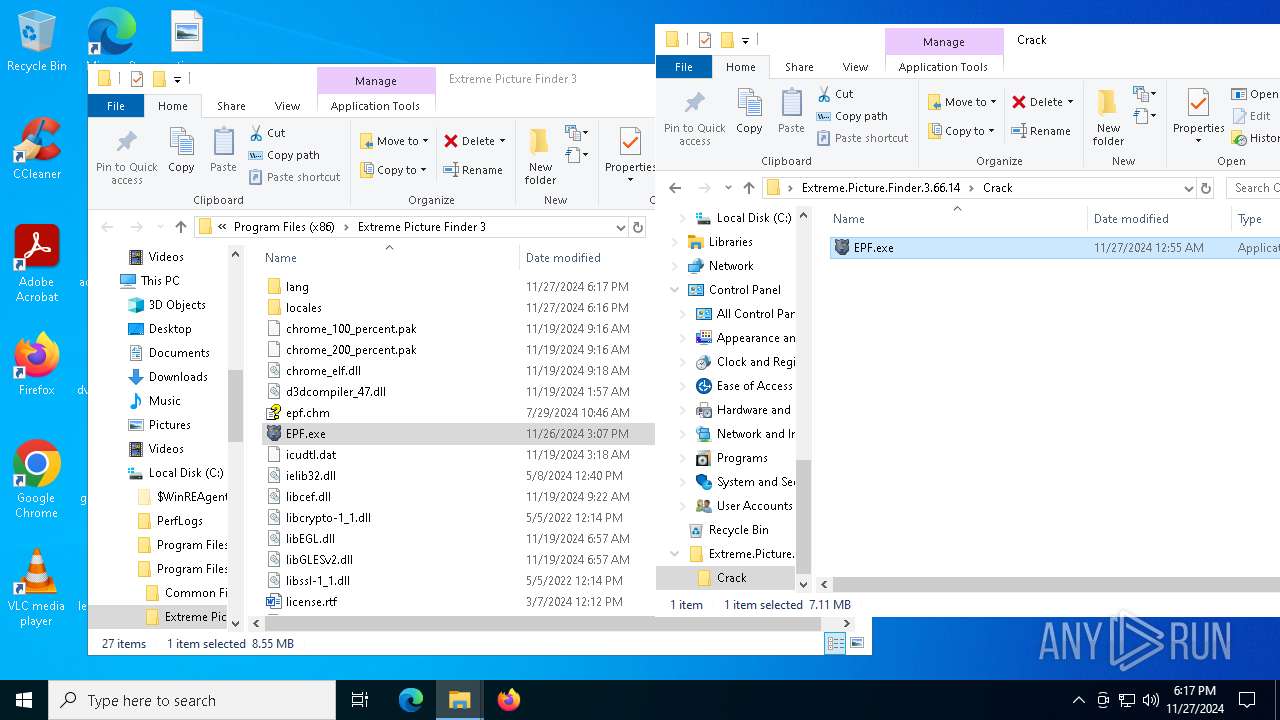
Task: Click Task View button on taskbar
Action: tap(360, 700)
